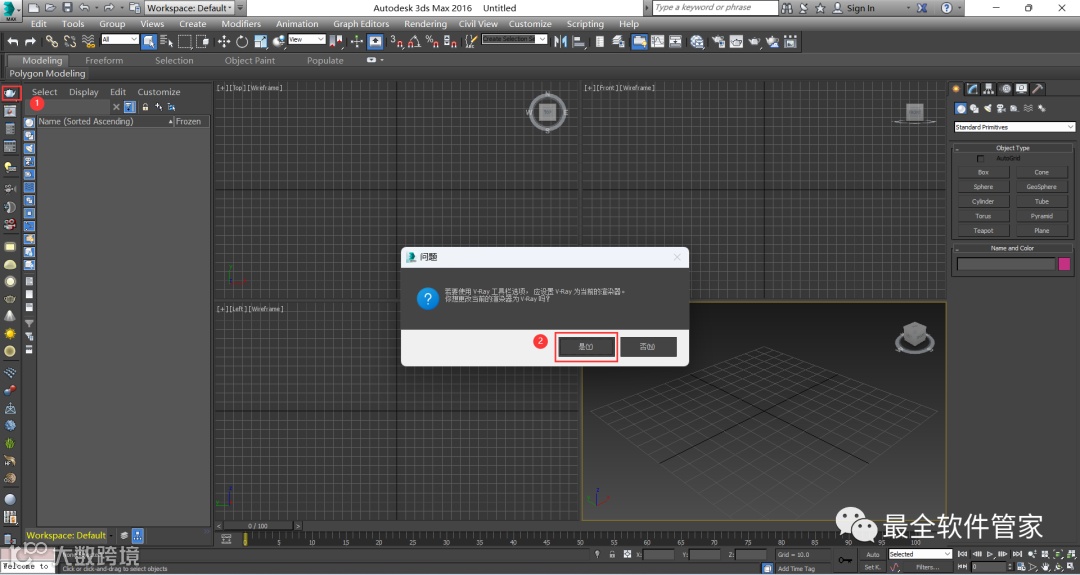The image size is (1080, 575).
Task: Open the Utilities hammer panel tab
Action: (x=1038, y=89)
